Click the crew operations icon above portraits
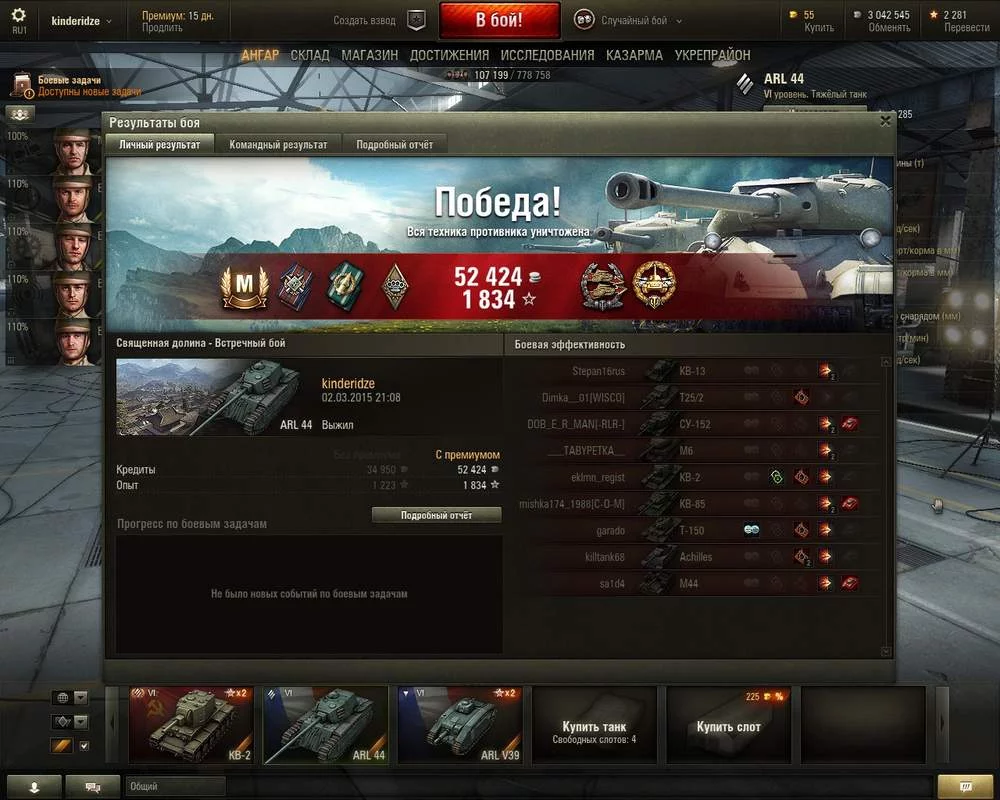The height and width of the screenshot is (800, 1000). pos(20,114)
